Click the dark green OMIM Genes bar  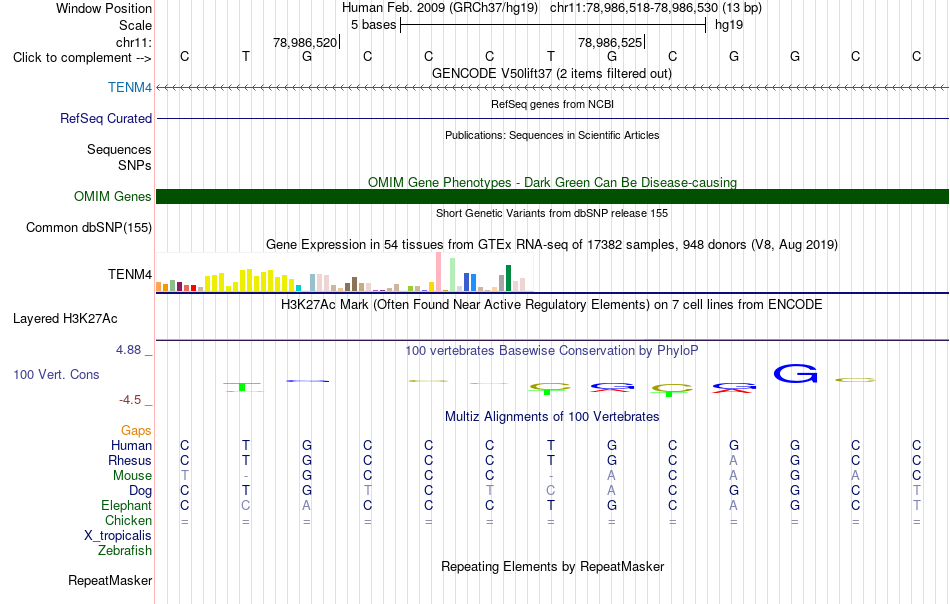tap(552, 196)
